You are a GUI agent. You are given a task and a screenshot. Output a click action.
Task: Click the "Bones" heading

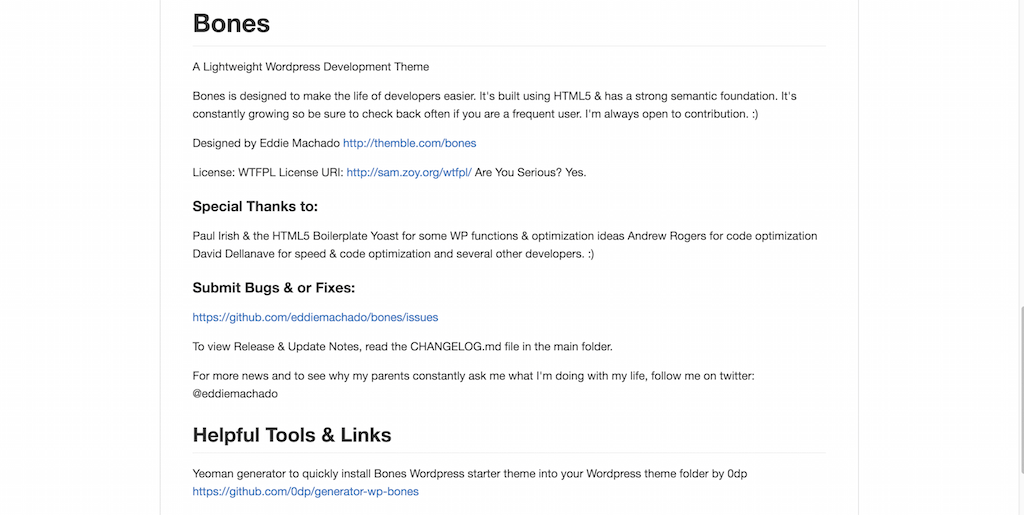[231, 23]
